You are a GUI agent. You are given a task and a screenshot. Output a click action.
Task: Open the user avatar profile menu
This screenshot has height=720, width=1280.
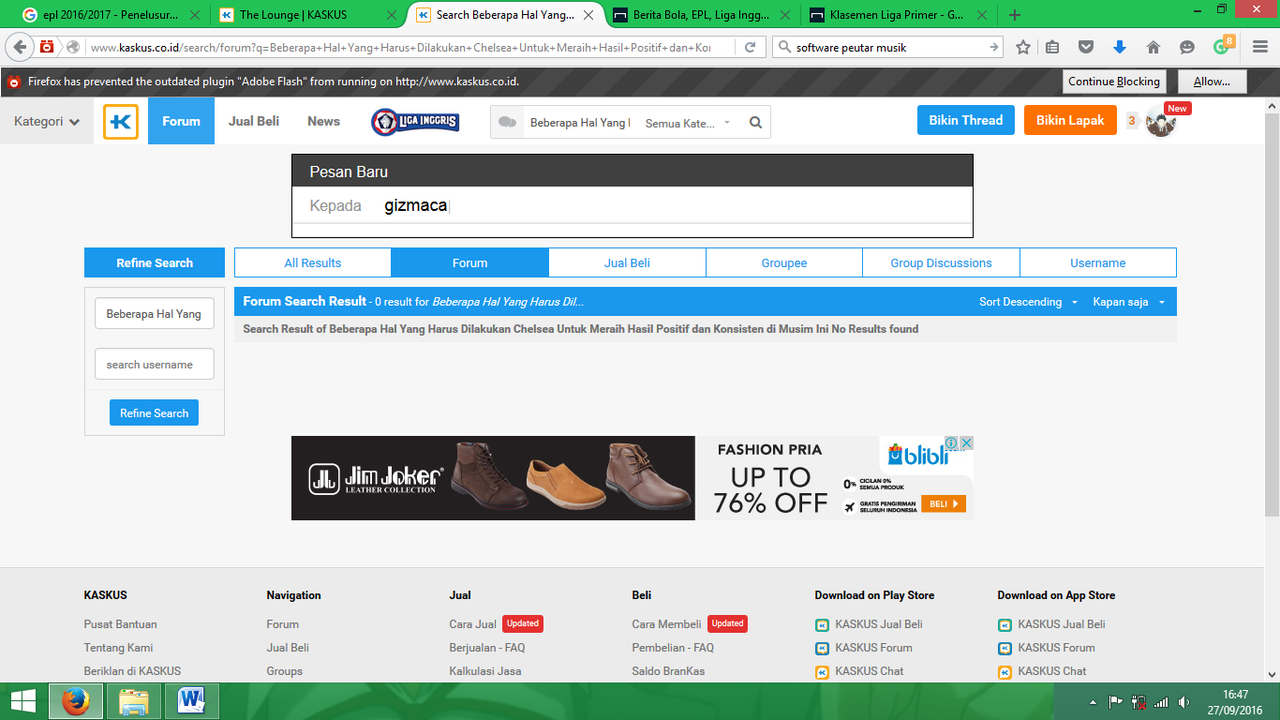[1160, 122]
